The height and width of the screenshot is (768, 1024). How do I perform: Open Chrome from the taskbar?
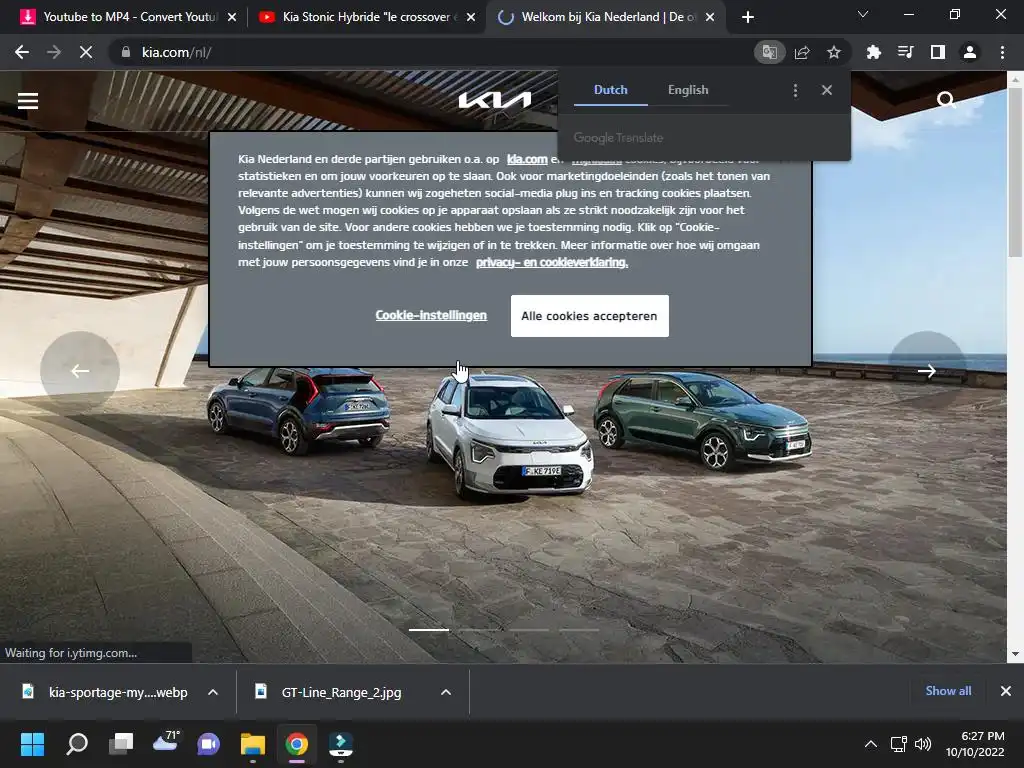tap(296, 744)
